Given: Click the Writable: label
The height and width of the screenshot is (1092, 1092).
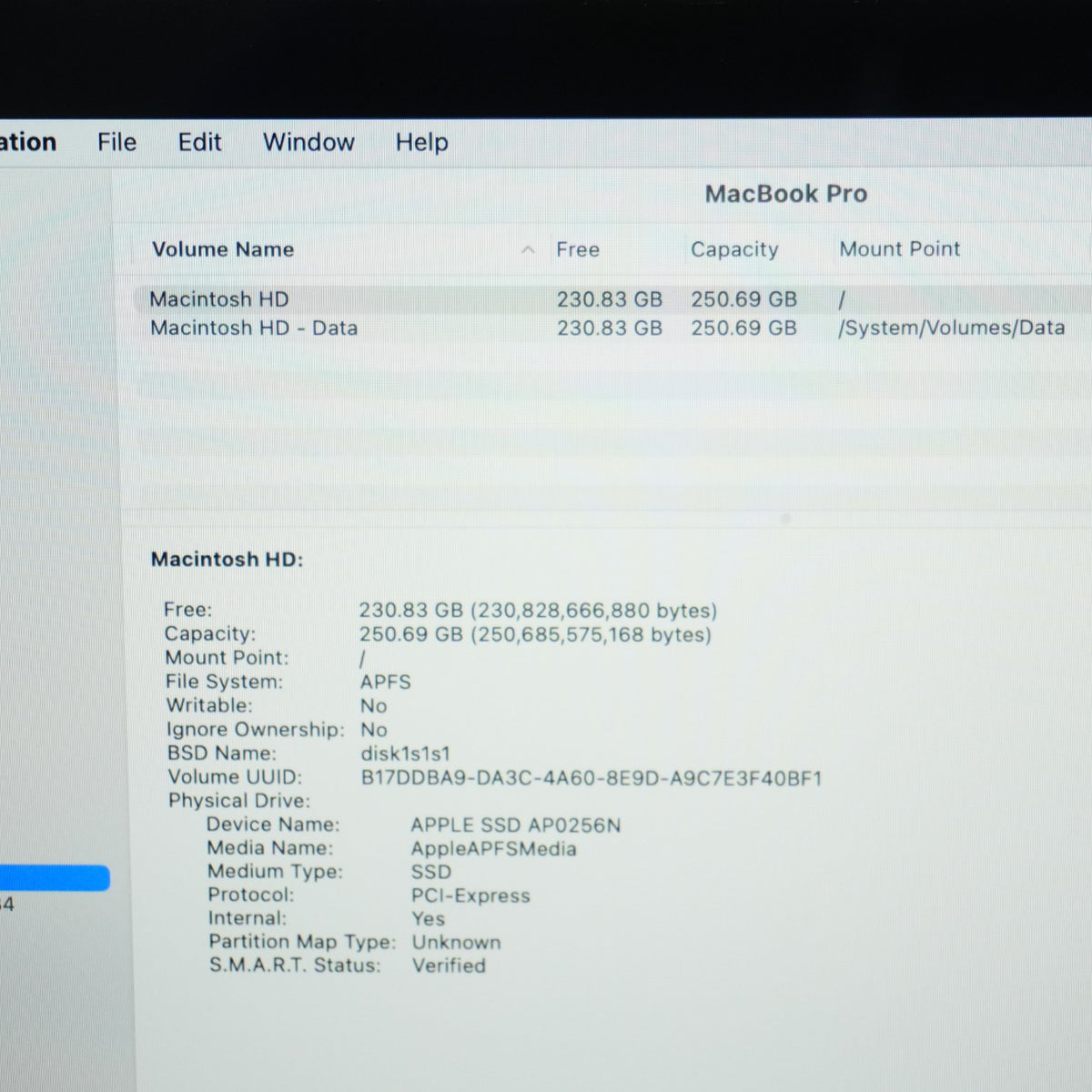Looking at the screenshot, I should (x=209, y=705).
